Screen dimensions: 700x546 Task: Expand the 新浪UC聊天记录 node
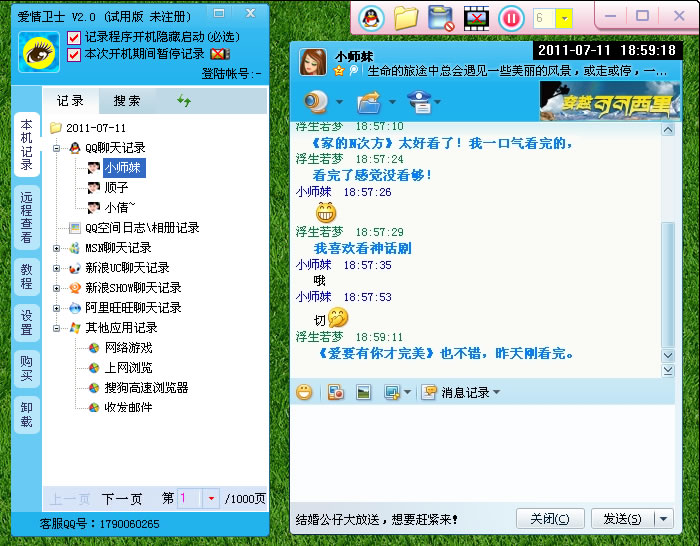coord(56,268)
